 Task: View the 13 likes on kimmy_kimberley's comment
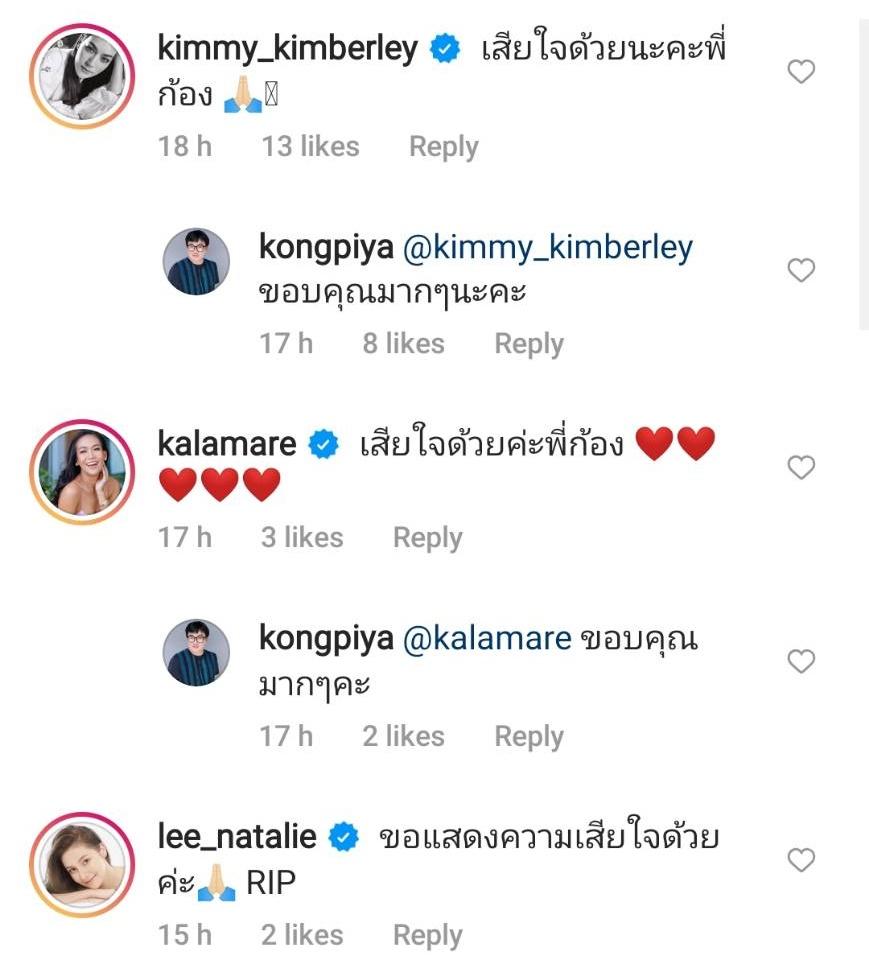click(310, 147)
